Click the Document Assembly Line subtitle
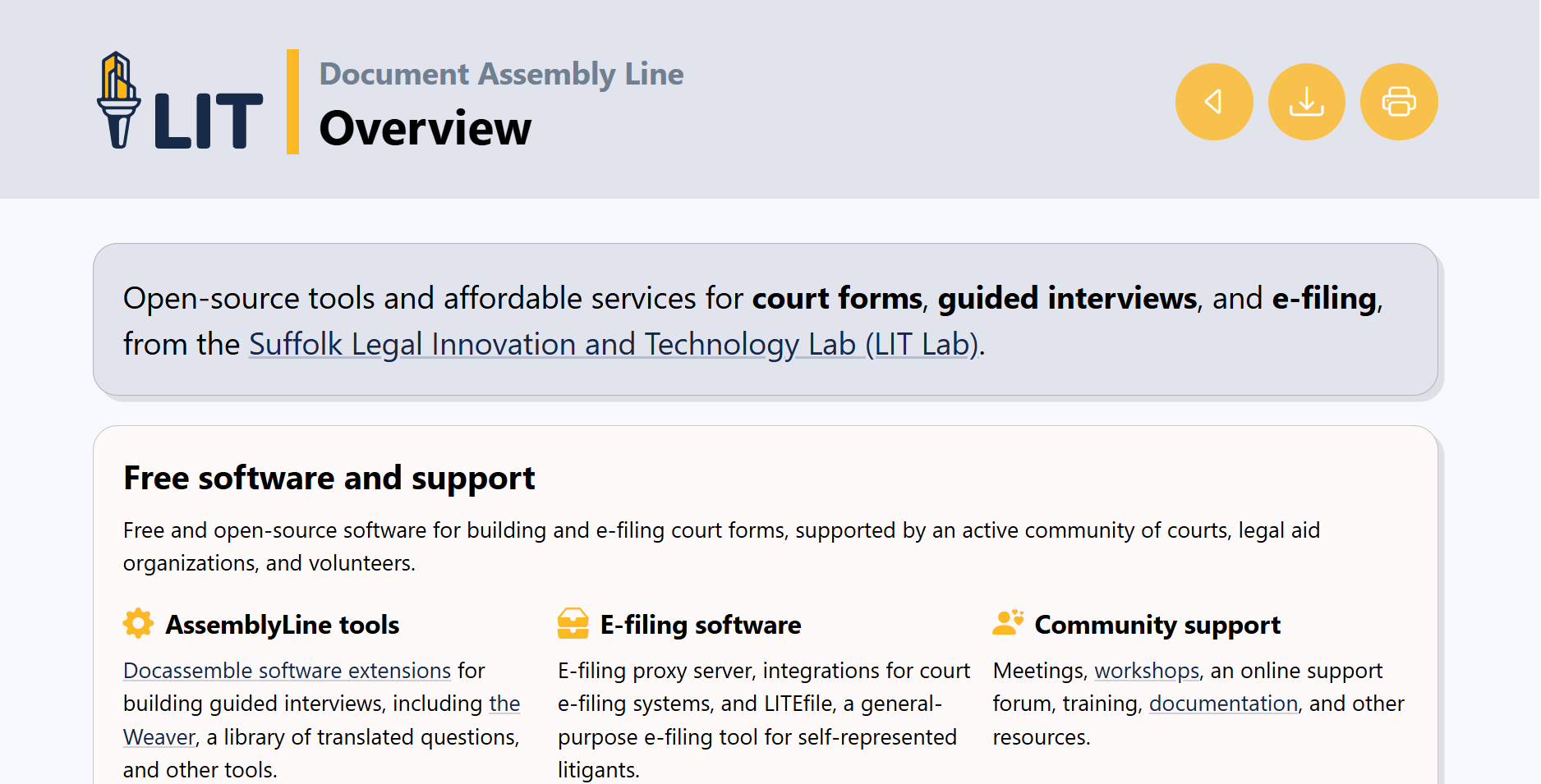This screenshot has height=784, width=1541. click(x=501, y=74)
